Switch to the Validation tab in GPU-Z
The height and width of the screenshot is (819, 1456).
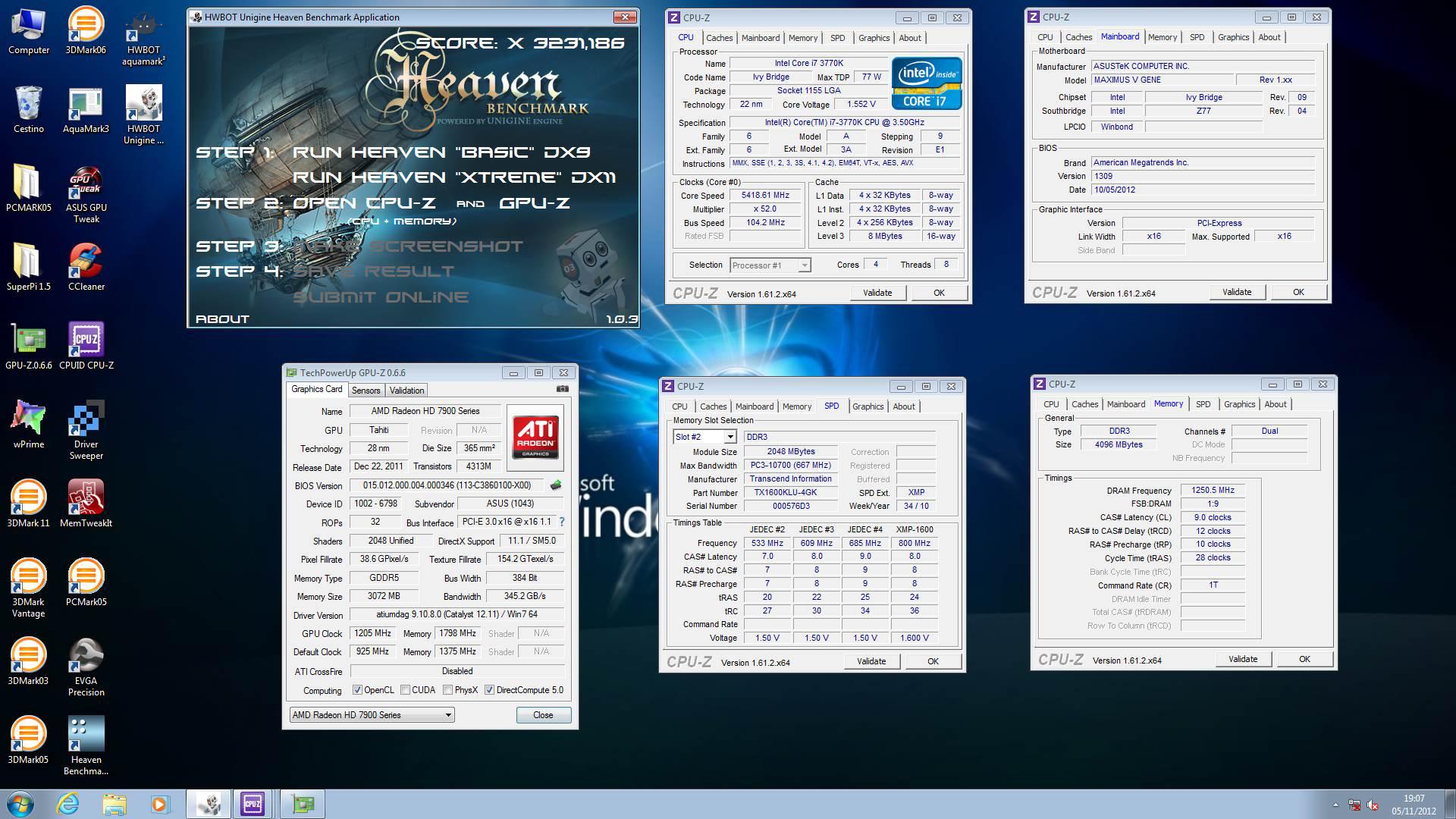coord(406,391)
